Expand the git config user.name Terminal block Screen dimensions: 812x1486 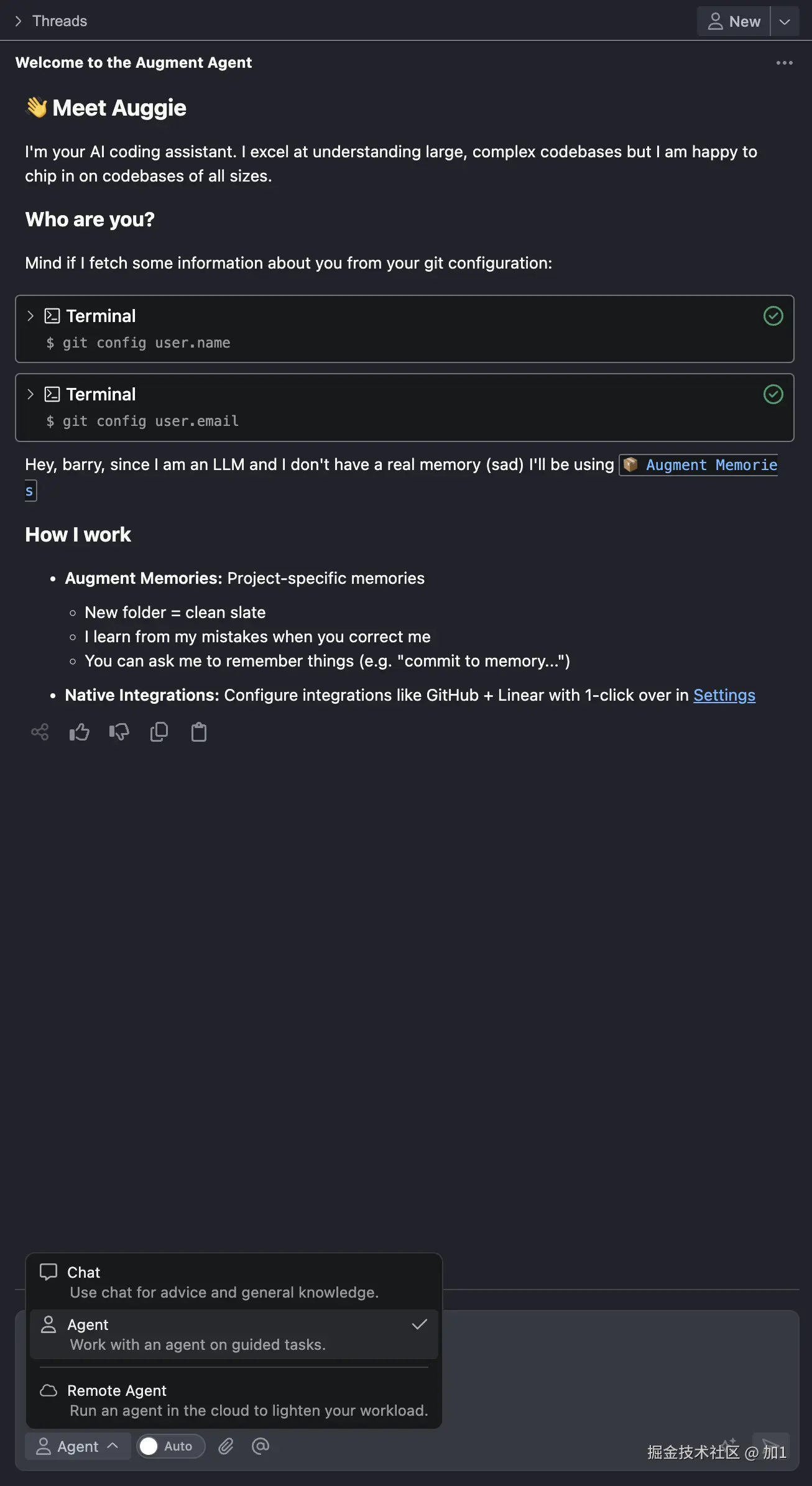[x=30, y=316]
